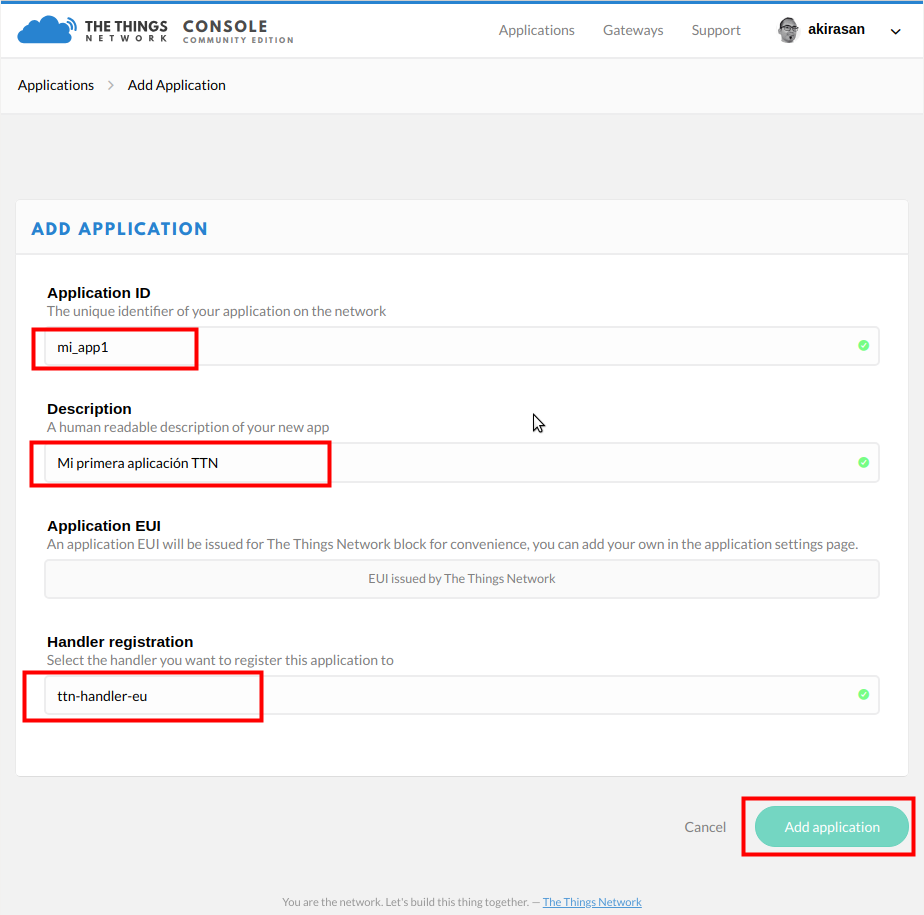This screenshot has height=915, width=924.
Task: Click the Handler registration label
Action: click(x=120, y=642)
